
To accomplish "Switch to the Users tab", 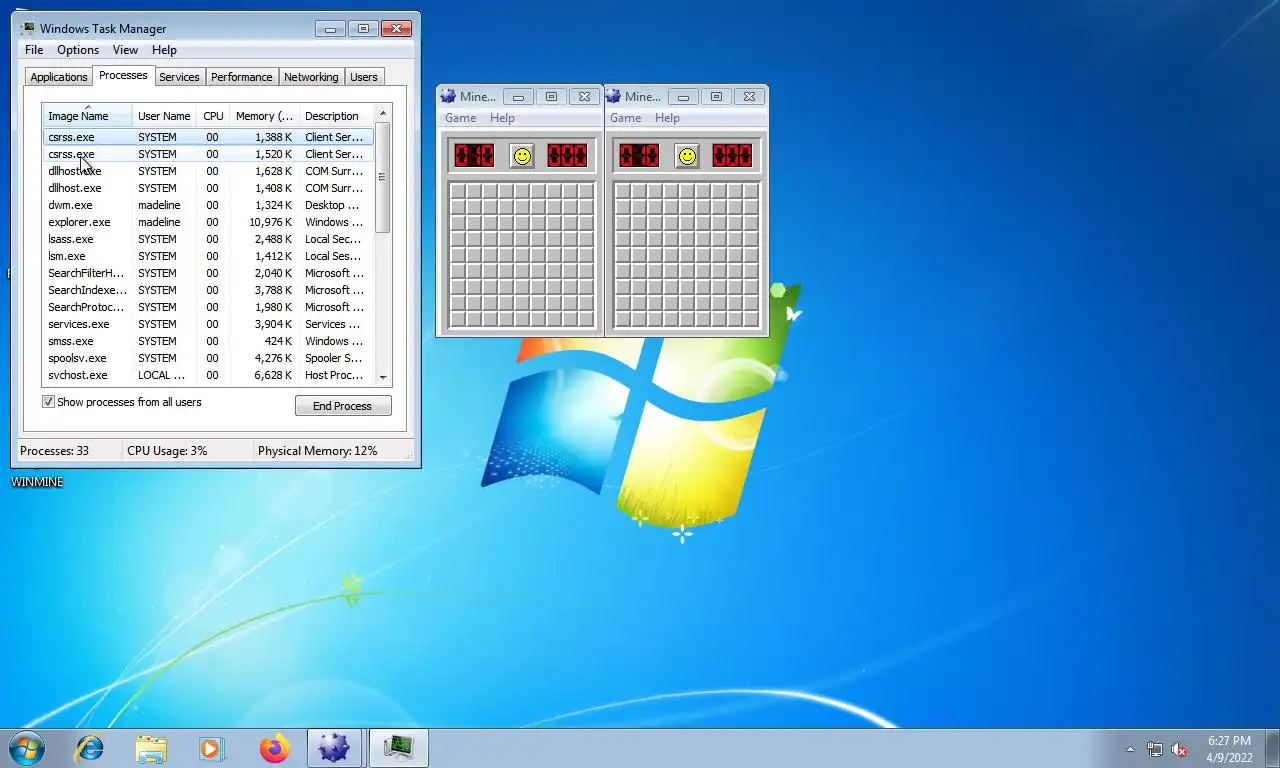I will pos(364,77).
